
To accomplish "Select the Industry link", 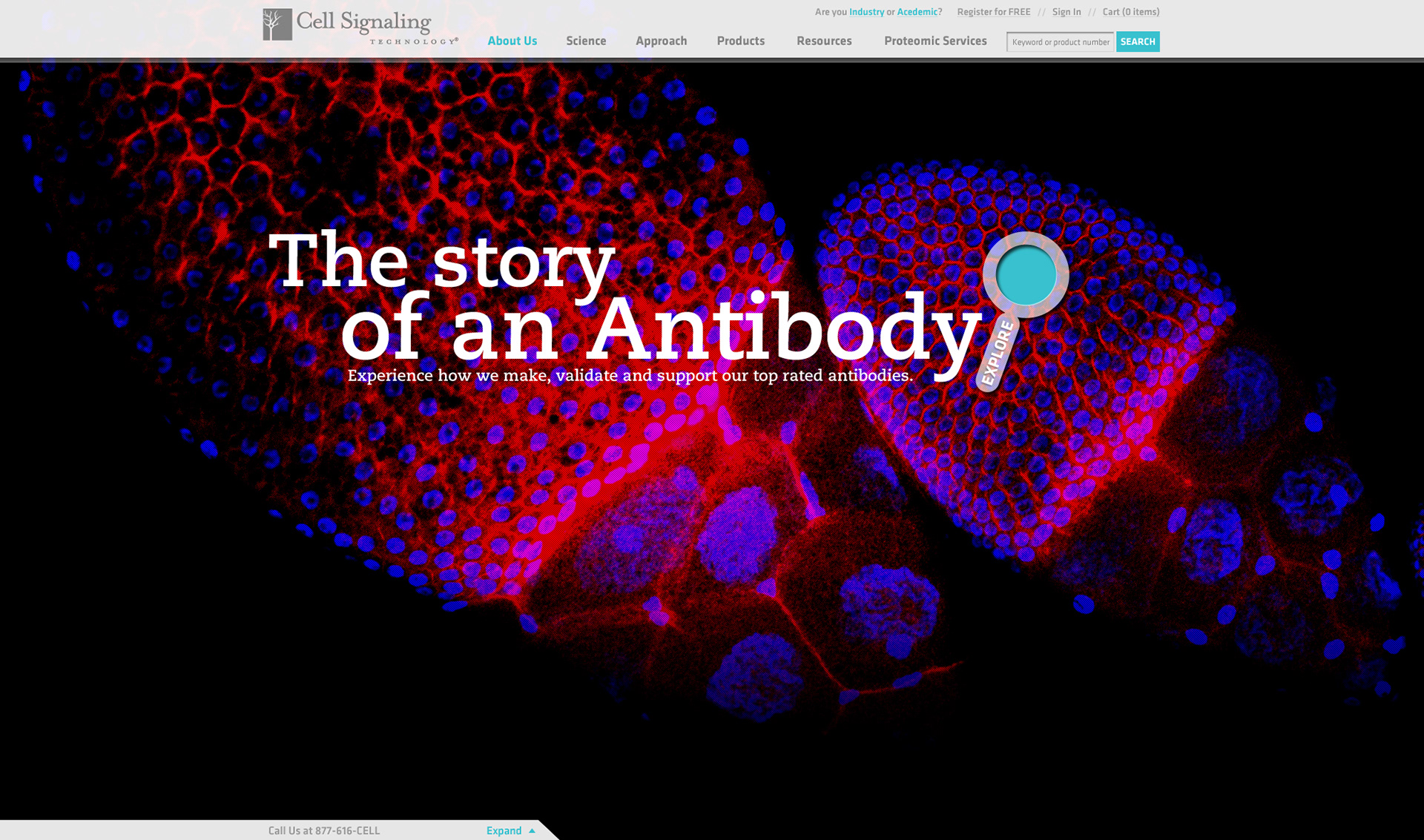I will click(866, 12).
